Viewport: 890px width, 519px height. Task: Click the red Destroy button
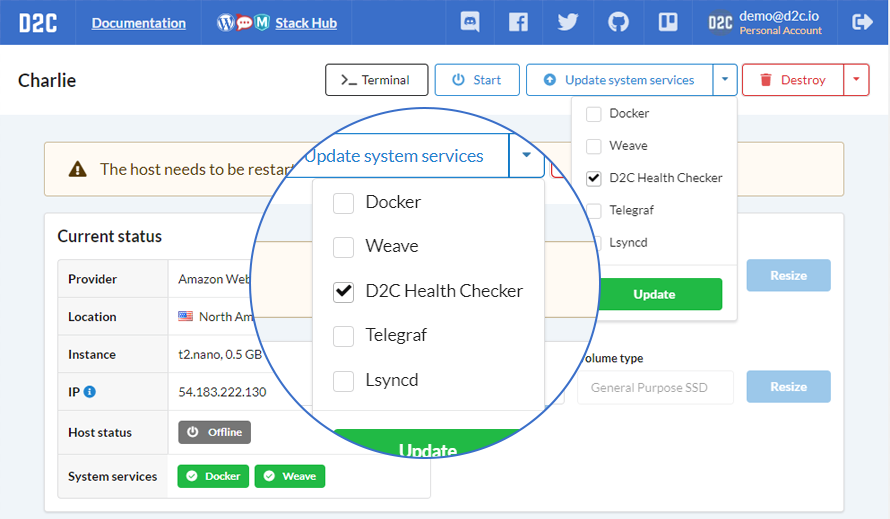[793, 80]
